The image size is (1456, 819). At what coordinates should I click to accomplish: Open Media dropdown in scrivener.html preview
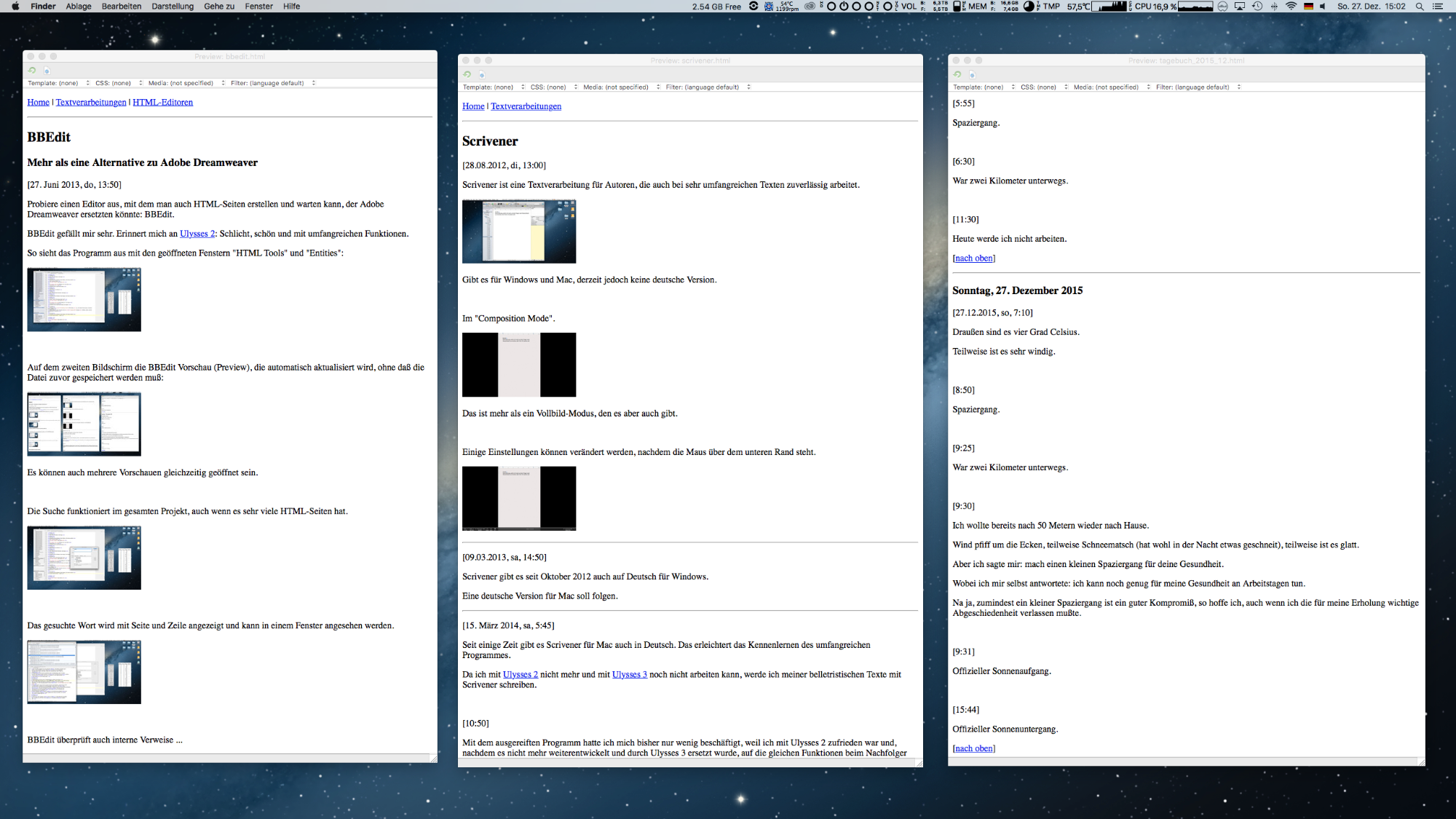(x=622, y=87)
